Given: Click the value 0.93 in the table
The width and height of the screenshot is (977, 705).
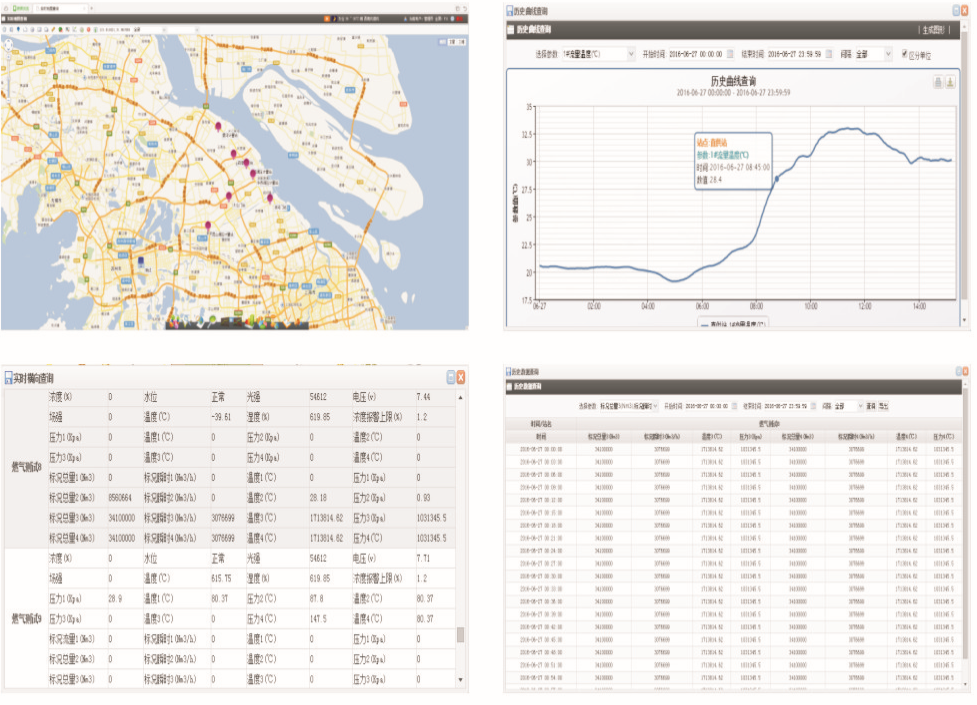Looking at the screenshot, I should click(424, 498).
